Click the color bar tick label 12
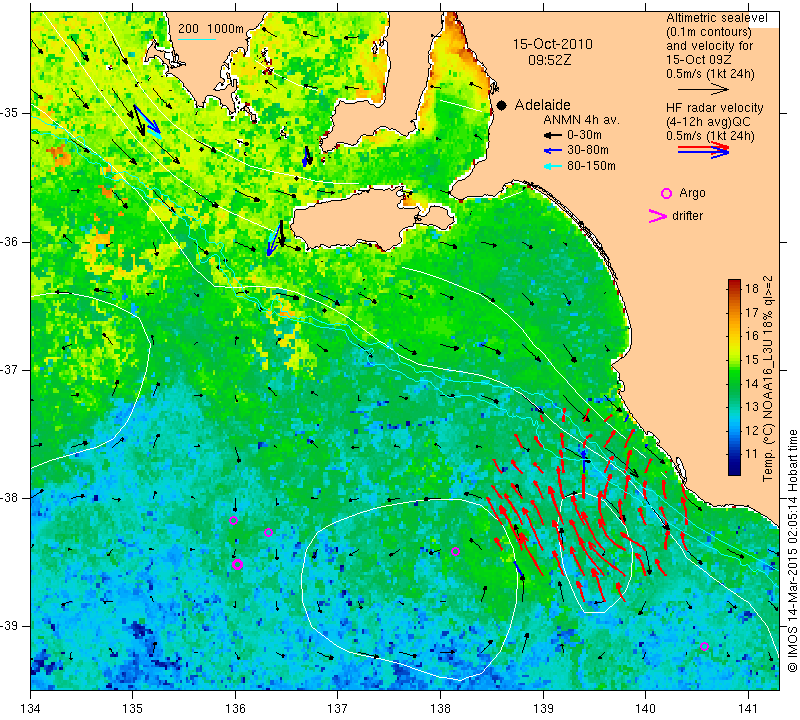Image resolution: width=800 pixels, height=720 pixels. click(x=752, y=430)
